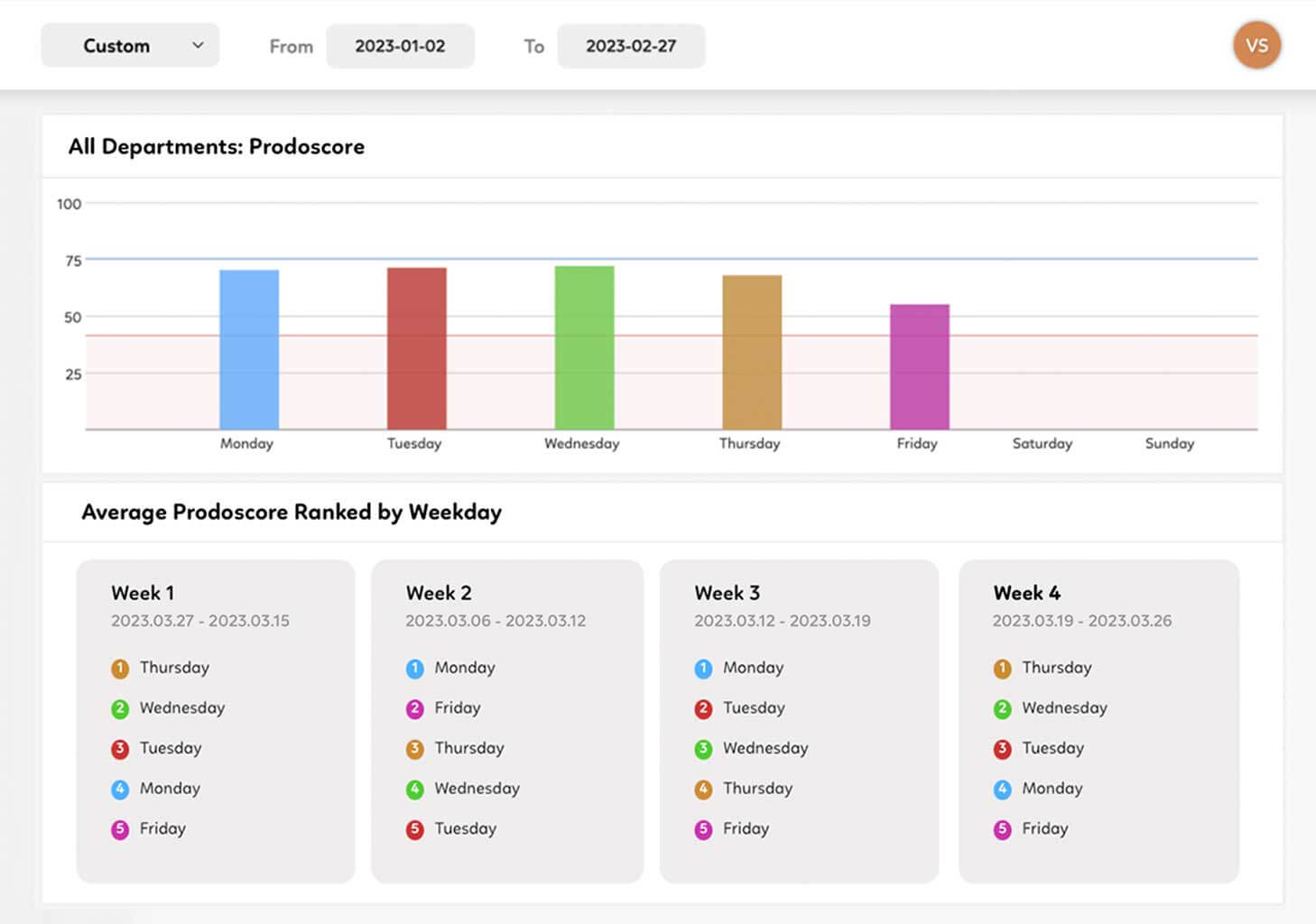1316x924 pixels.
Task: Click rank 4 badge for Thursday in Week 3
Action: [x=703, y=790]
